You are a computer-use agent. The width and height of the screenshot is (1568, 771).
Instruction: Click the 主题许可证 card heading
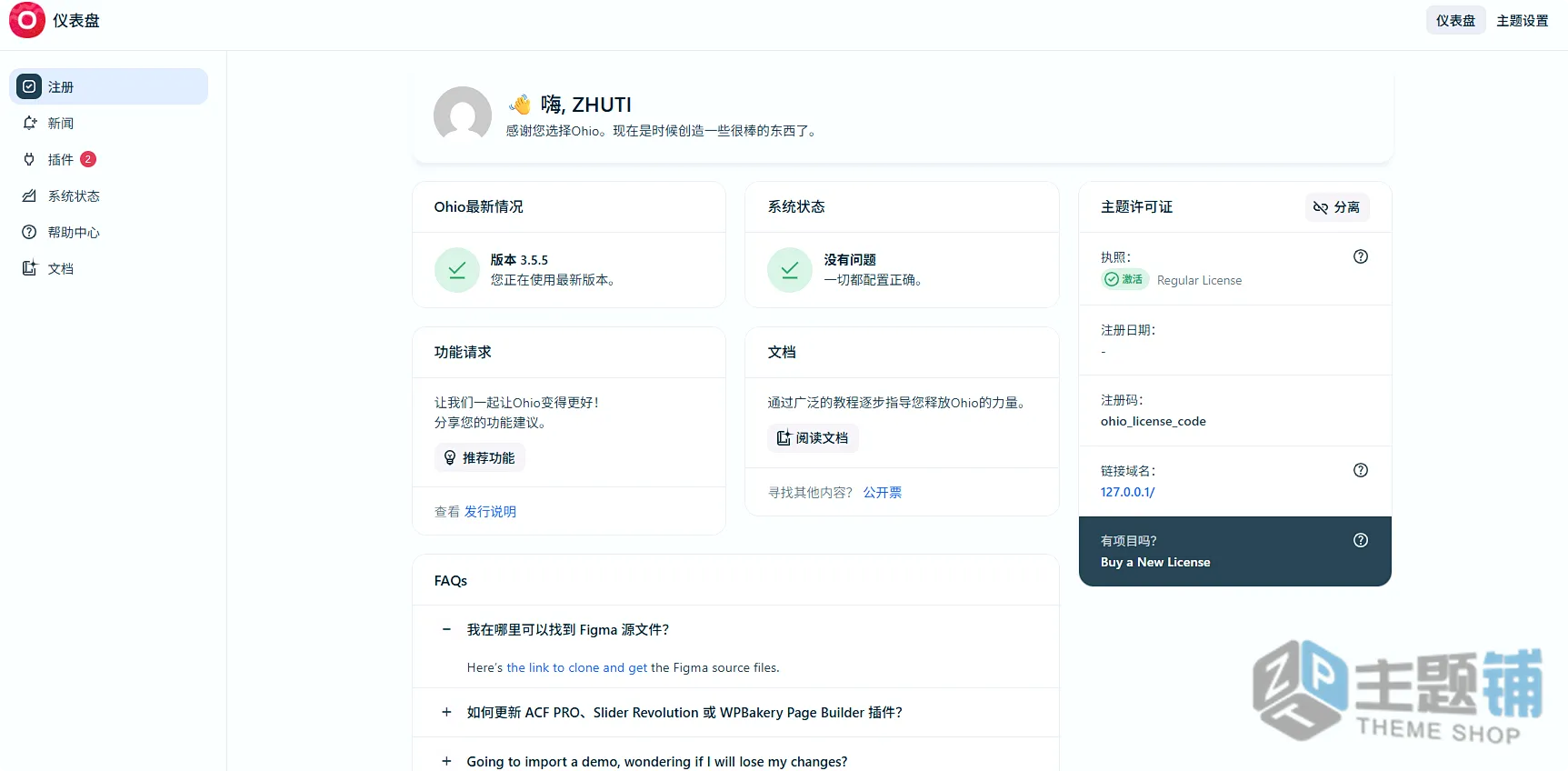click(1136, 206)
